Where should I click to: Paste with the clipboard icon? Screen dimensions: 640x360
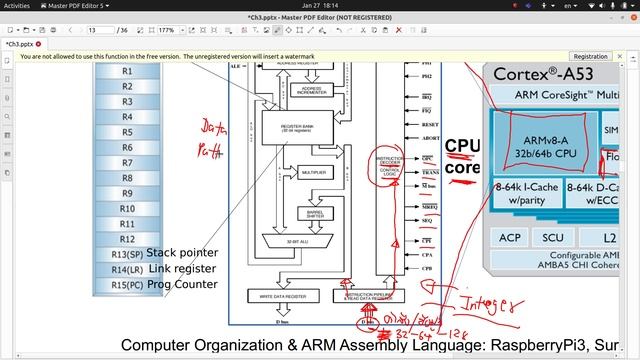[x=385, y=30]
